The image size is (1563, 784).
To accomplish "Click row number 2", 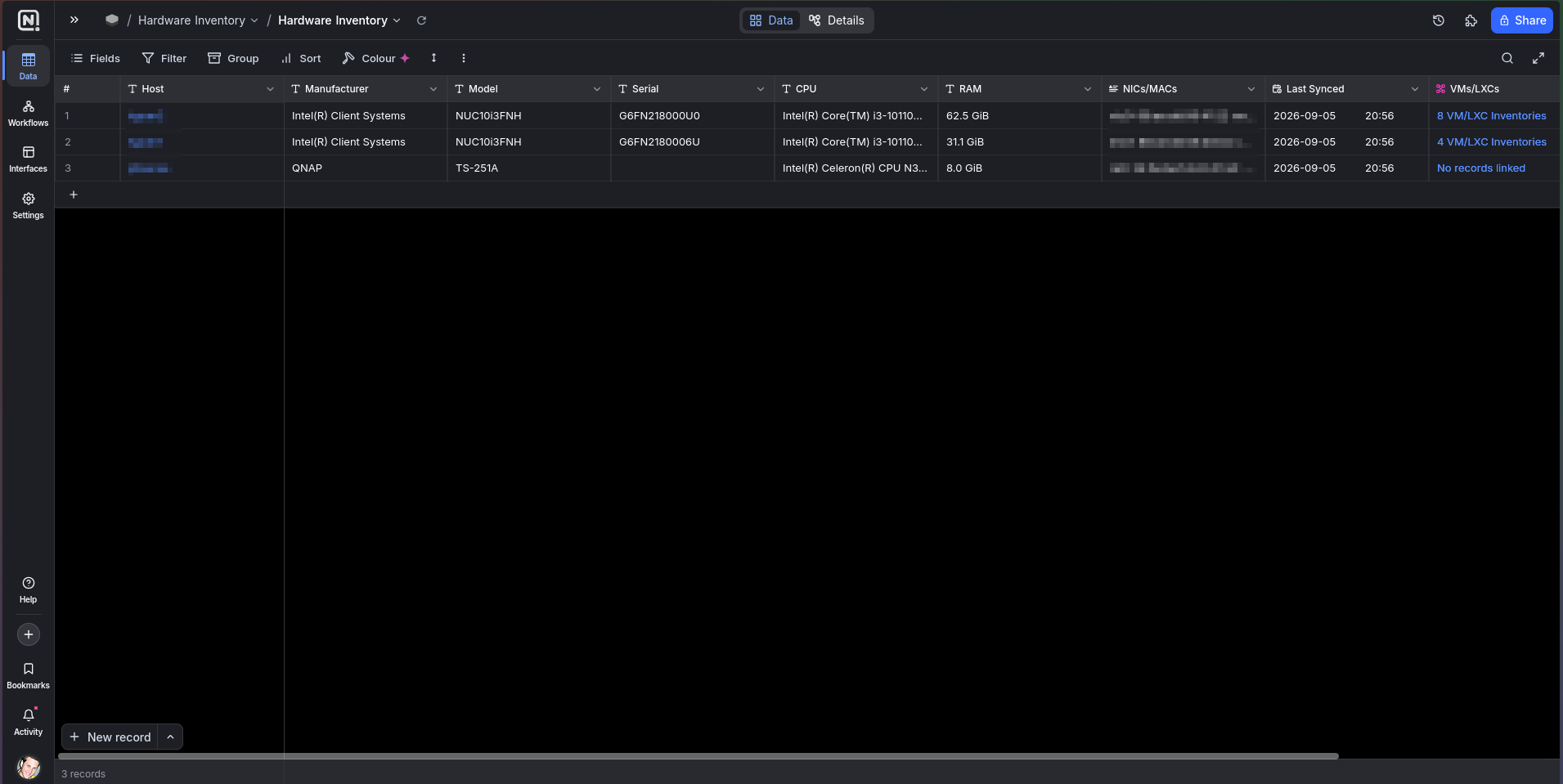I will coord(68,142).
